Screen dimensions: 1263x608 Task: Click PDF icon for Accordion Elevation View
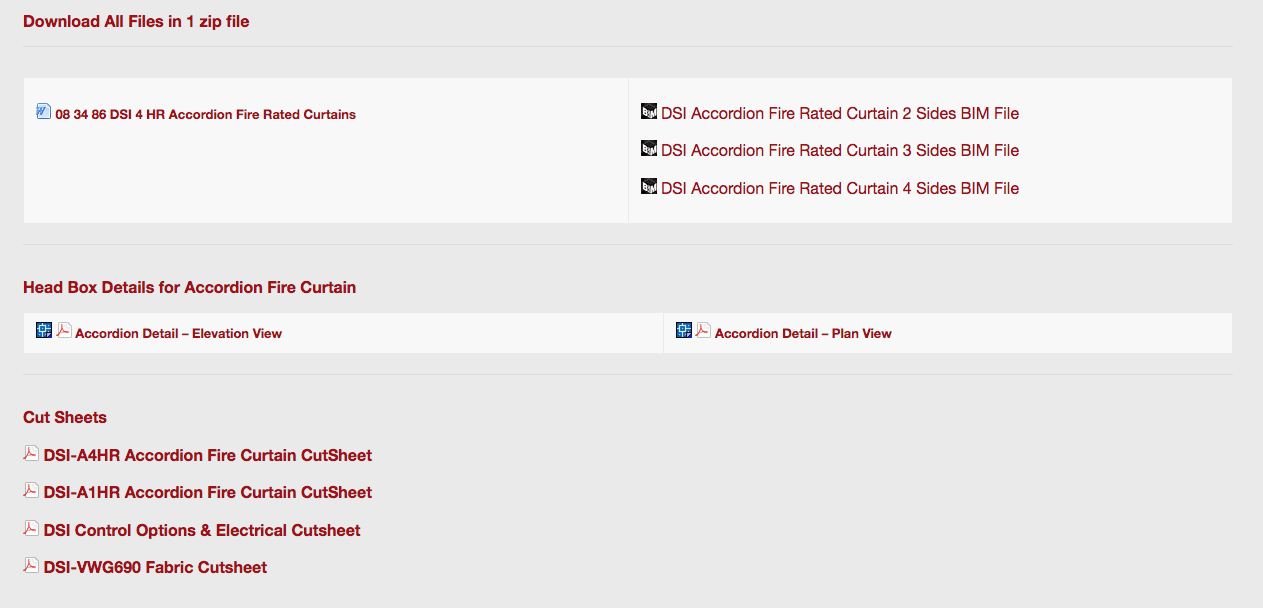[x=64, y=330]
